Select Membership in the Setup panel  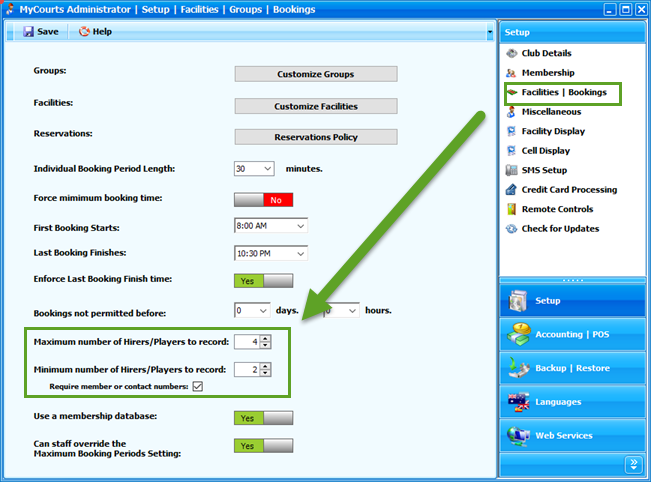tap(547, 73)
